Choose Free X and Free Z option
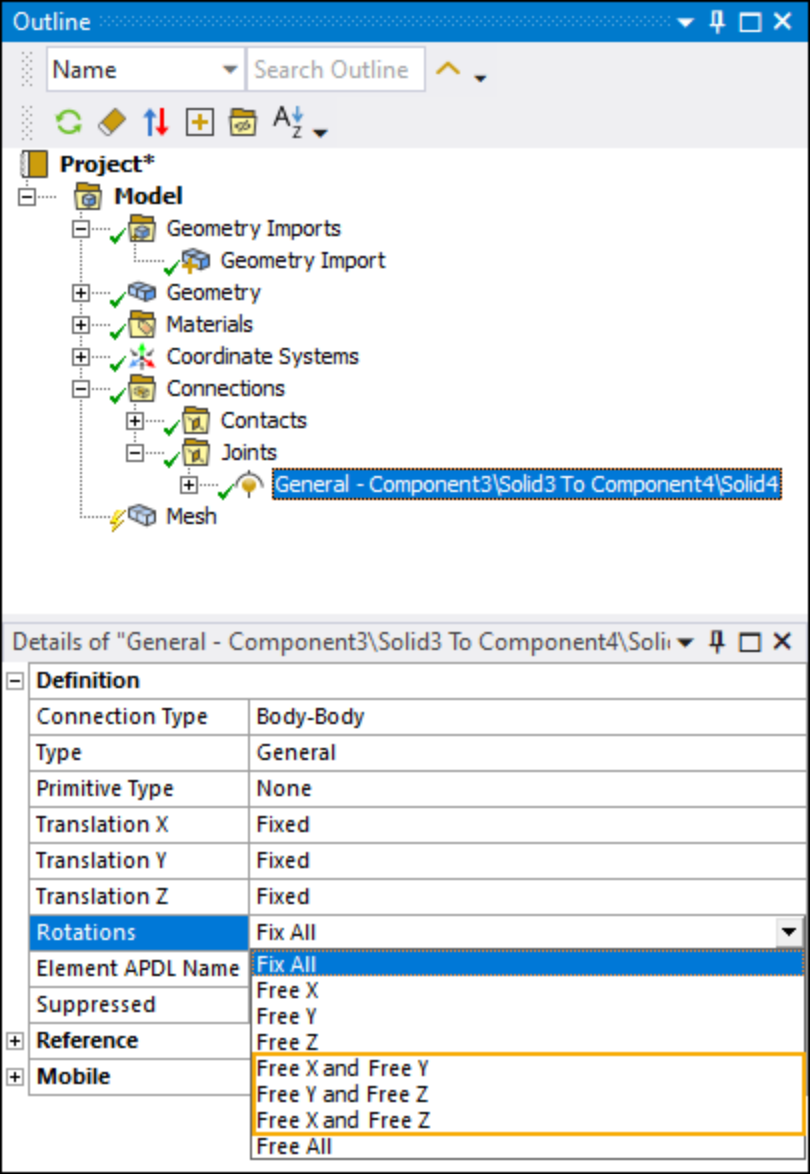 528,1120
